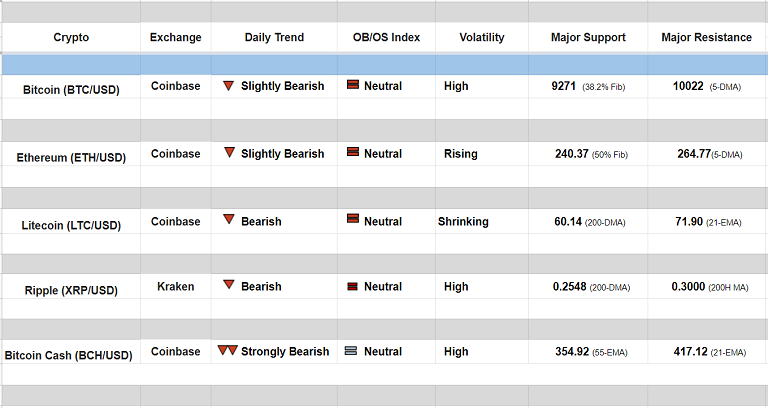Click Litecoin's red neutral OB/OS icon
This screenshot has width=768, height=408.
pyautogui.click(x=352, y=220)
